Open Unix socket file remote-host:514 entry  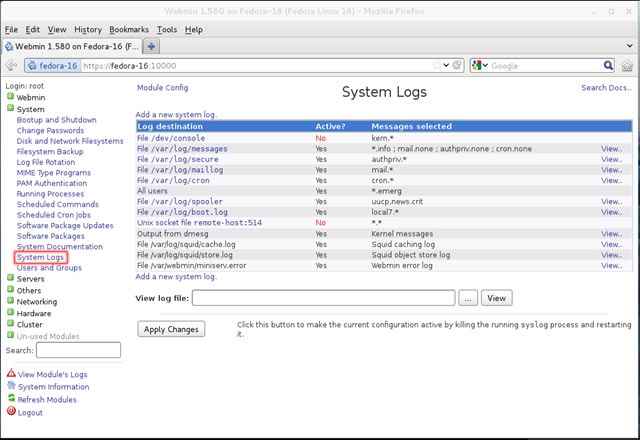point(200,223)
